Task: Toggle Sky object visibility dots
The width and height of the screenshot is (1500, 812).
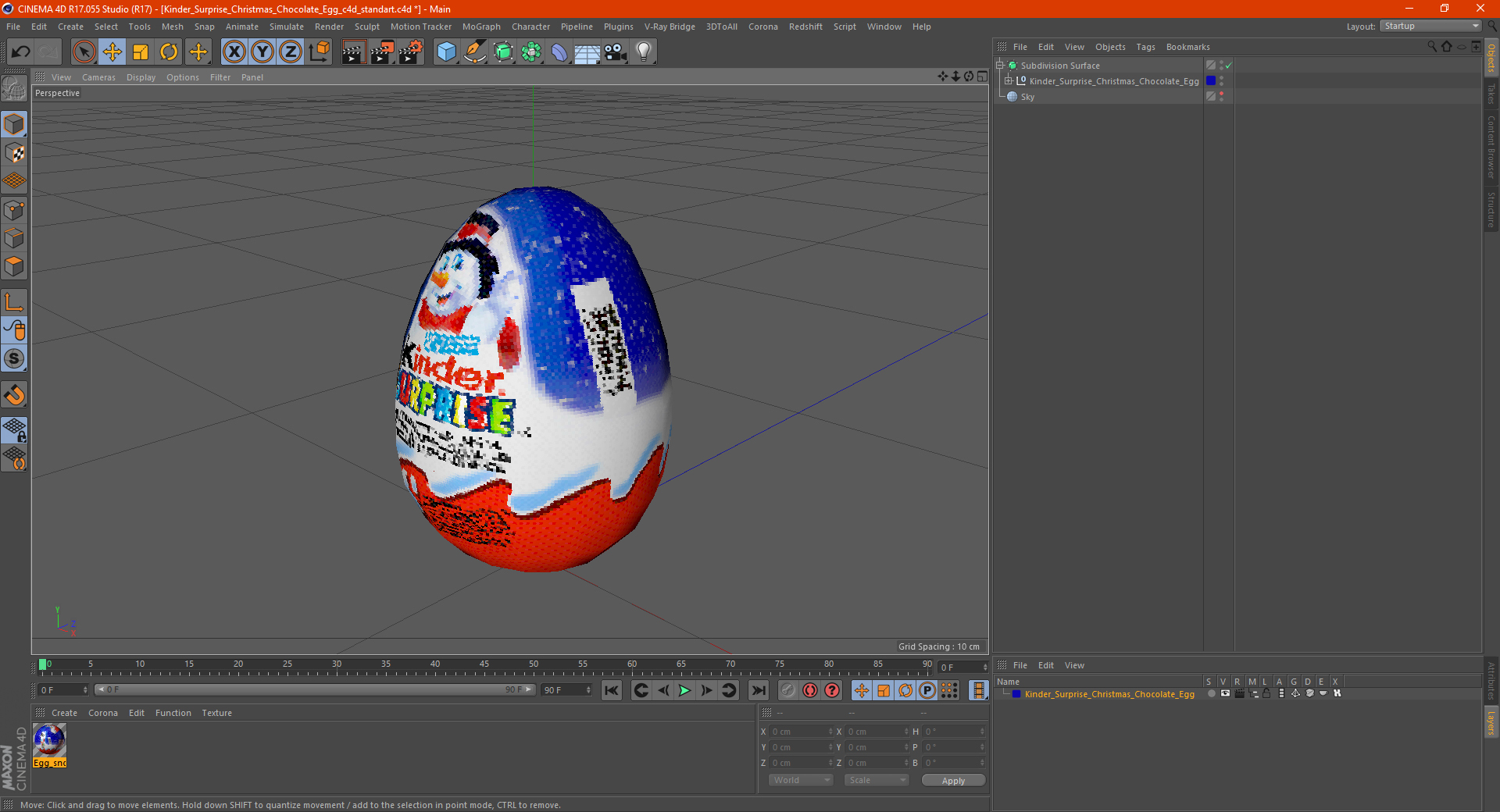Action: (x=1221, y=96)
